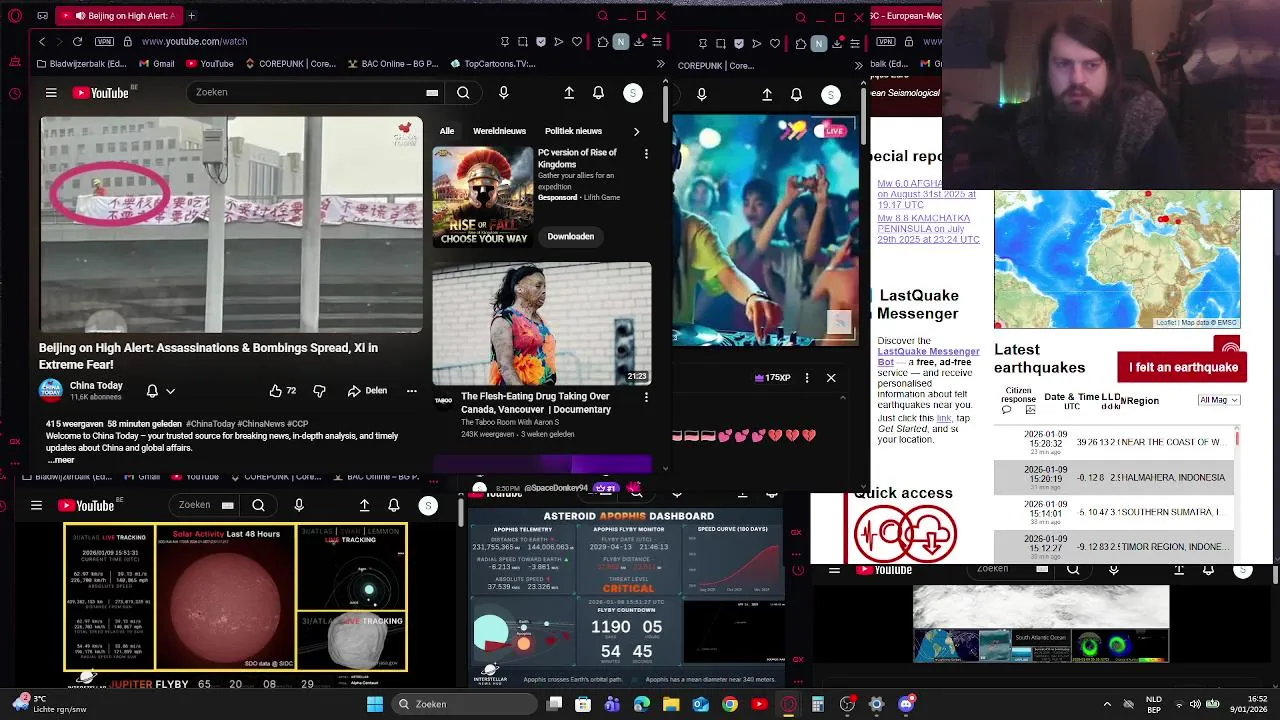Click the earthquake map thumbnail on EMSC page
This screenshot has width=1280, height=720.
tap(1117, 259)
